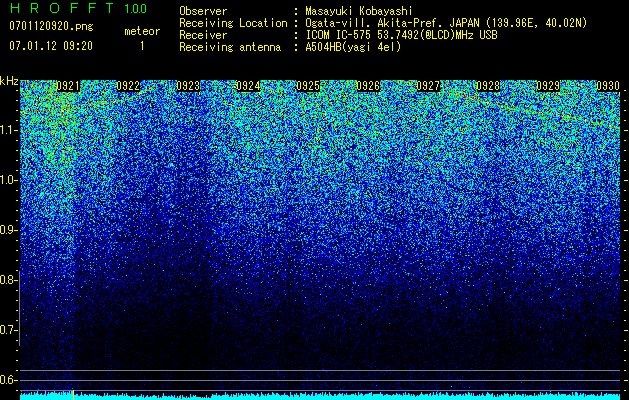Click the 0930 time marker

(x=608, y=86)
